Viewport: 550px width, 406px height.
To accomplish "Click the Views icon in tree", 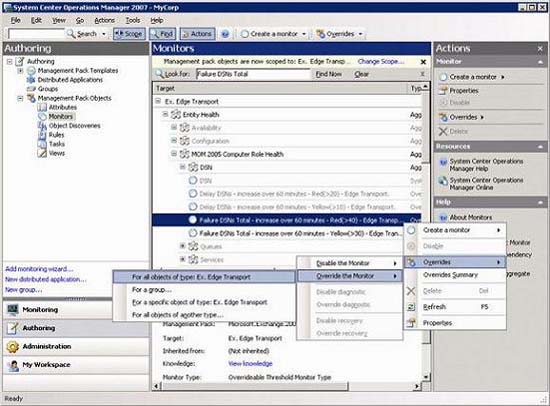I will 42,153.
